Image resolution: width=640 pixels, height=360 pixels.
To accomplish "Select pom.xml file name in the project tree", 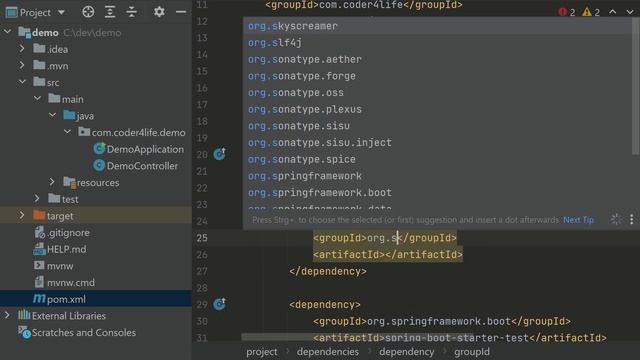I will pos(66,299).
